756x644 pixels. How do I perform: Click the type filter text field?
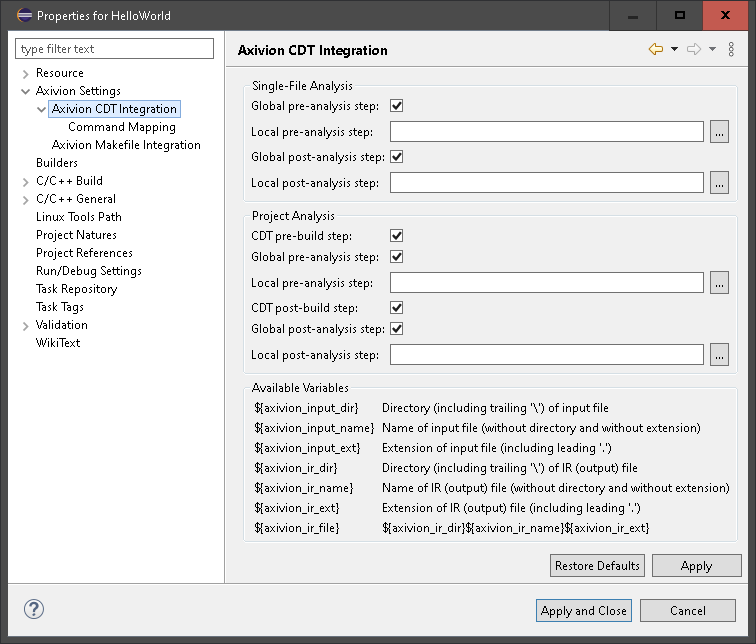point(114,49)
